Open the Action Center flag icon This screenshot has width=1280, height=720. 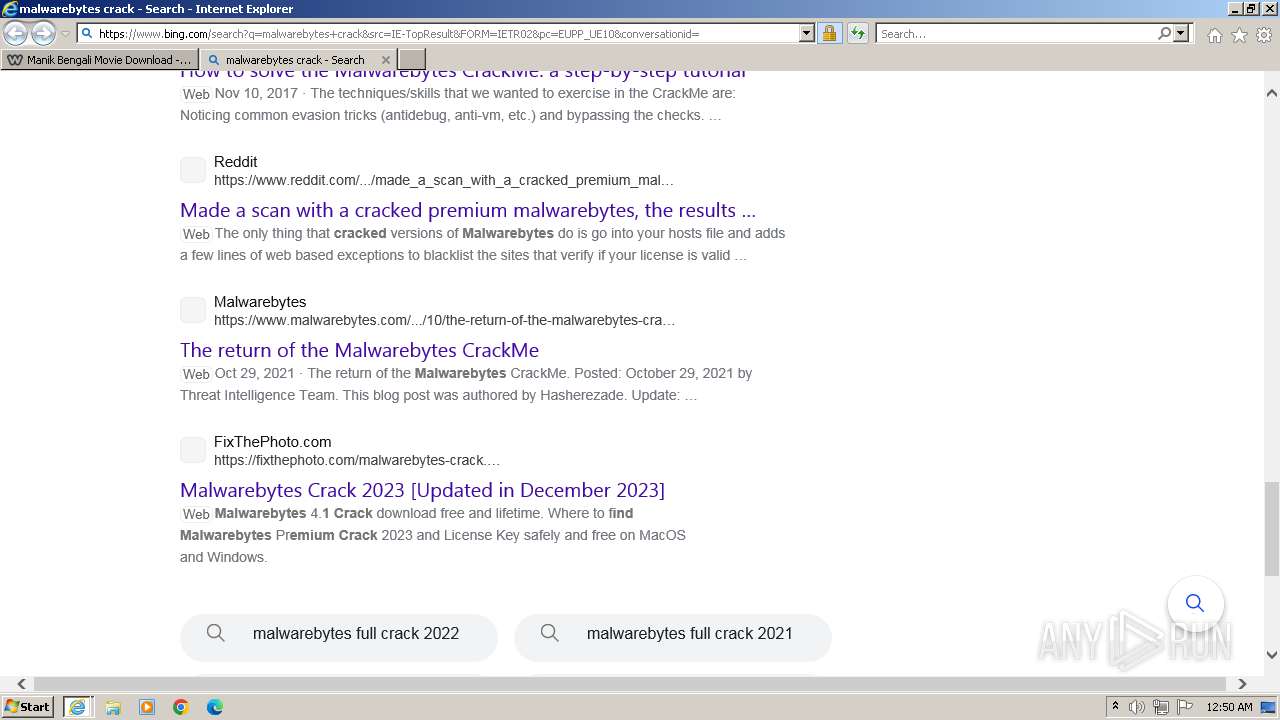(1184, 707)
